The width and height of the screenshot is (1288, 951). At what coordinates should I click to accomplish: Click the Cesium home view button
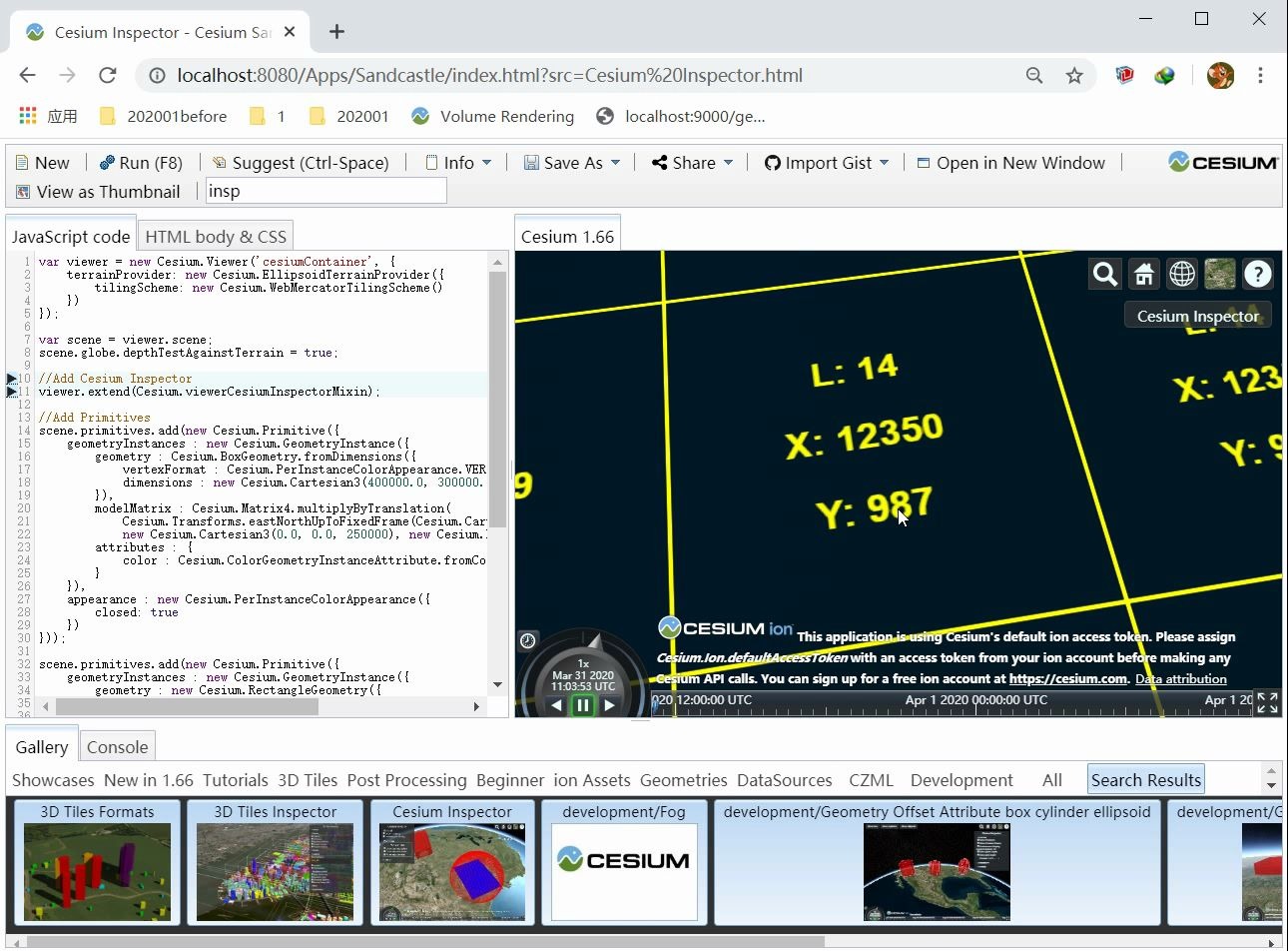point(1143,274)
